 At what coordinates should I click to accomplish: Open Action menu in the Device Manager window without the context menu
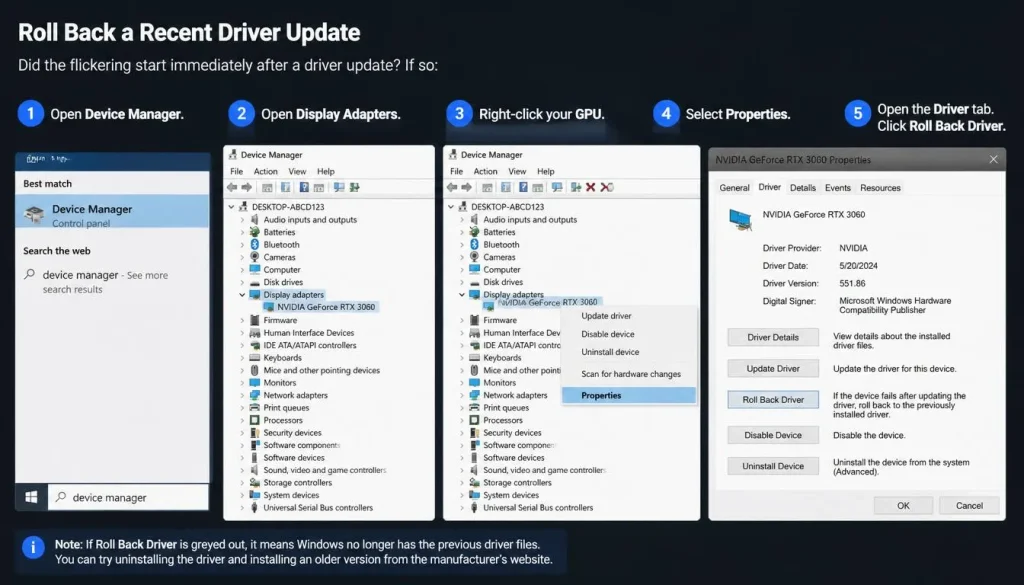coord(265,171)
